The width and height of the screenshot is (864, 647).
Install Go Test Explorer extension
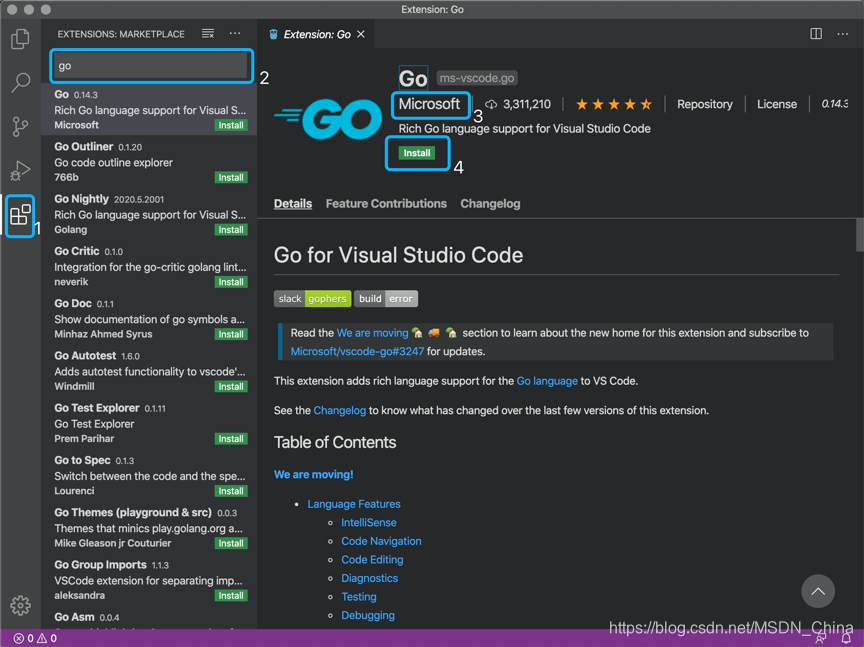tap(231, 439)
